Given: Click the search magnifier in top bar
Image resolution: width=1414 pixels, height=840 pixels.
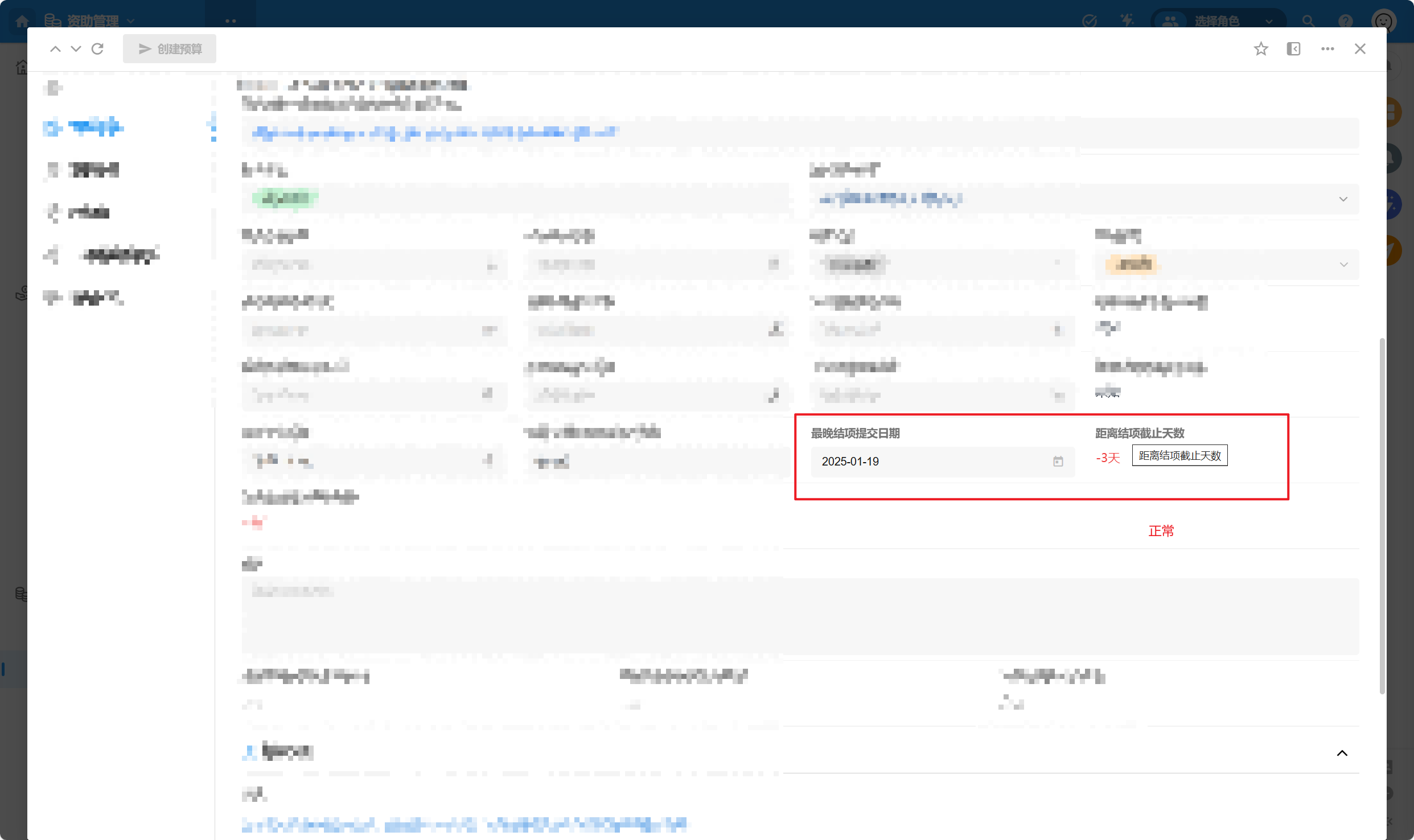Looking at the screenshot, I should tap(1308, 21).
